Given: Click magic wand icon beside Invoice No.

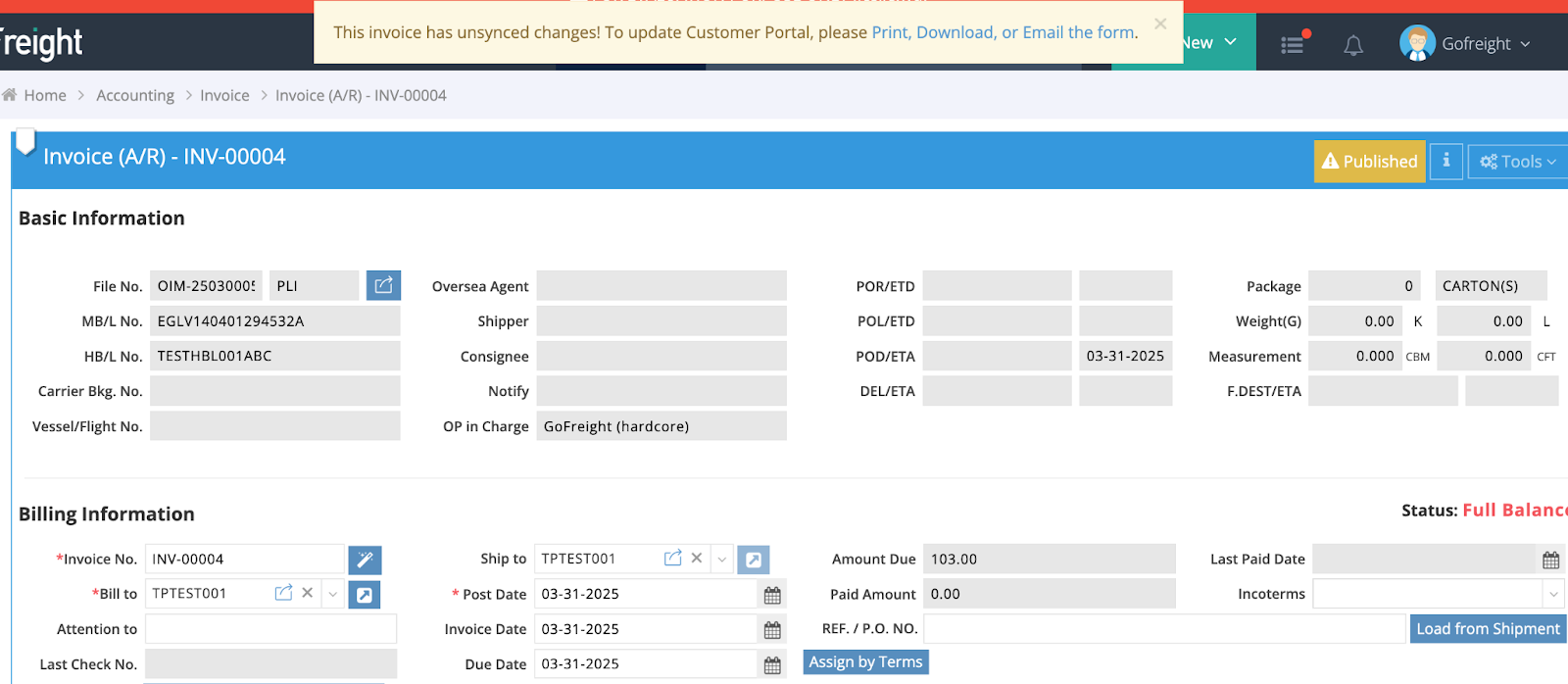Looking at the screenshot, I should point(365,560).
